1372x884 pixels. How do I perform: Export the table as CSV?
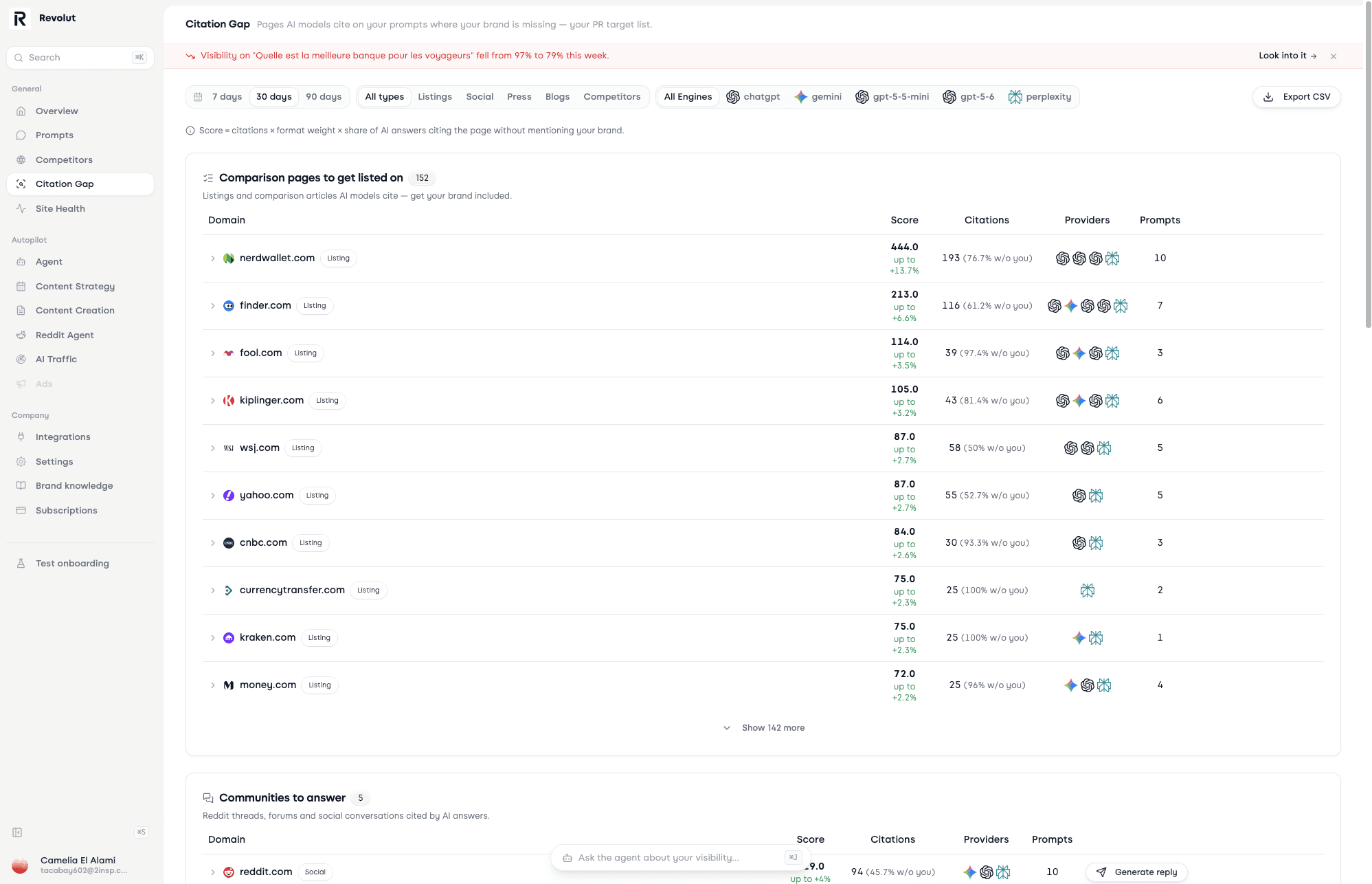1296,97
